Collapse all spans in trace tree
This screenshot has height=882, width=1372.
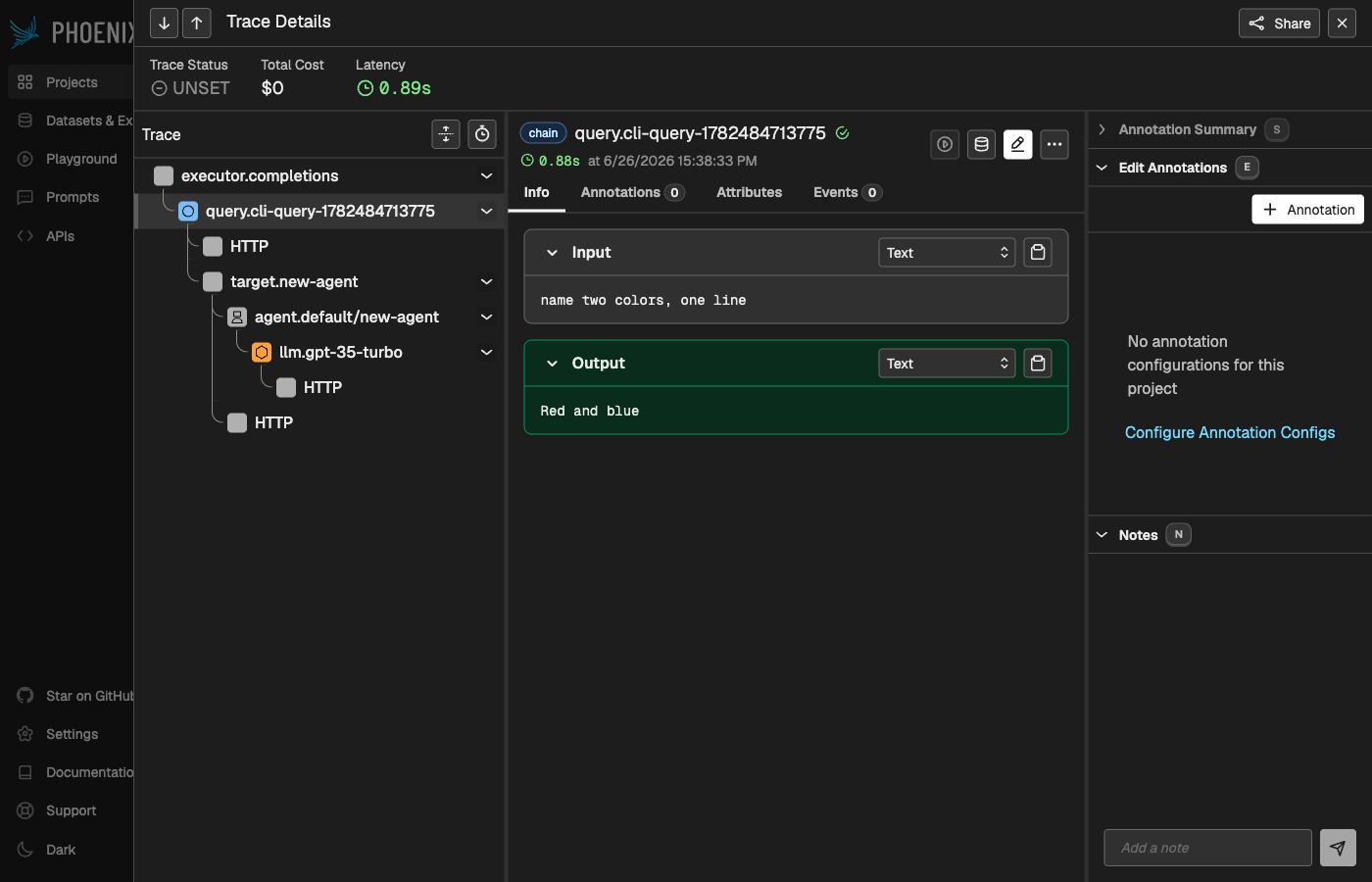click(x=446, y=134)
